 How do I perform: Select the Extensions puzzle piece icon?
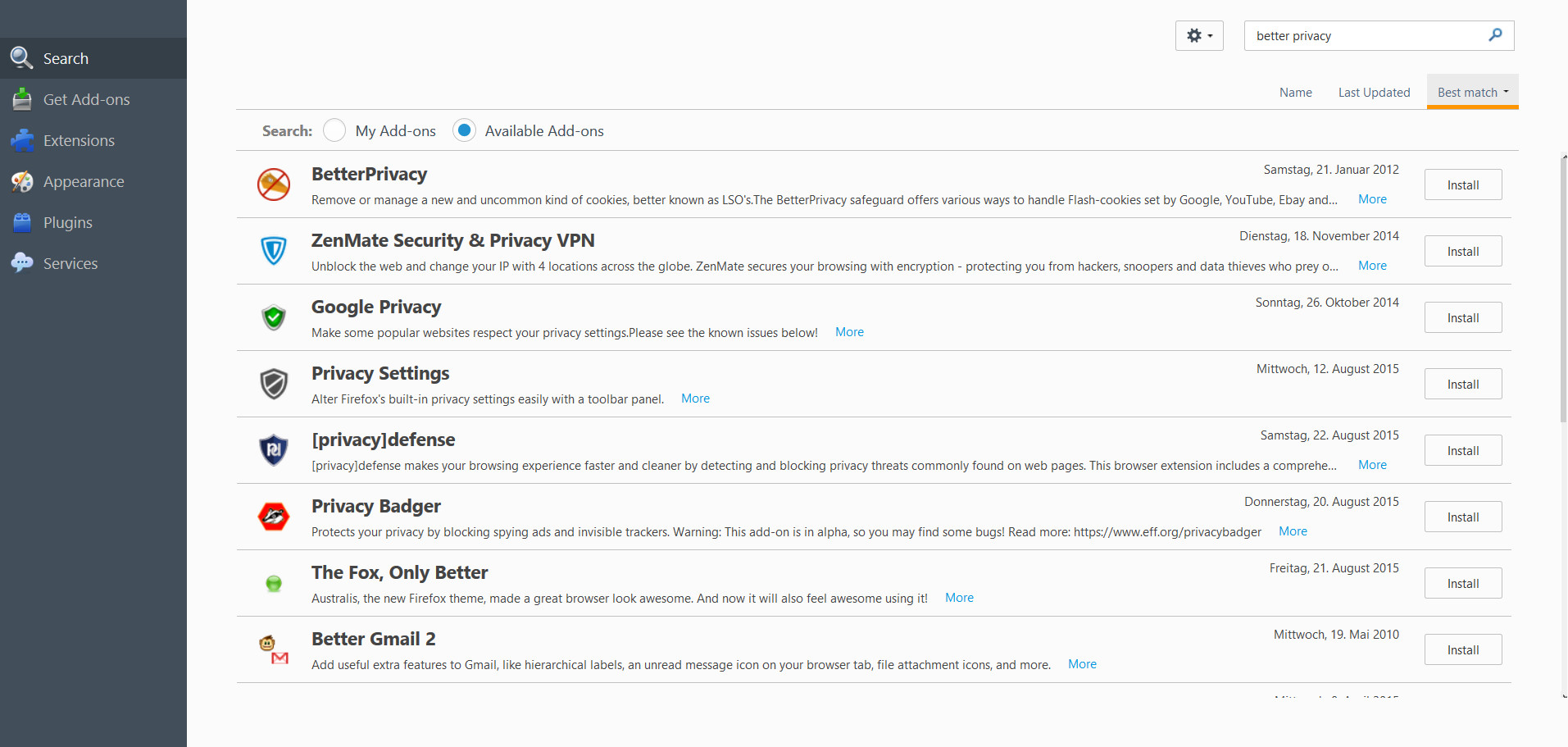[x=22, y=140]
